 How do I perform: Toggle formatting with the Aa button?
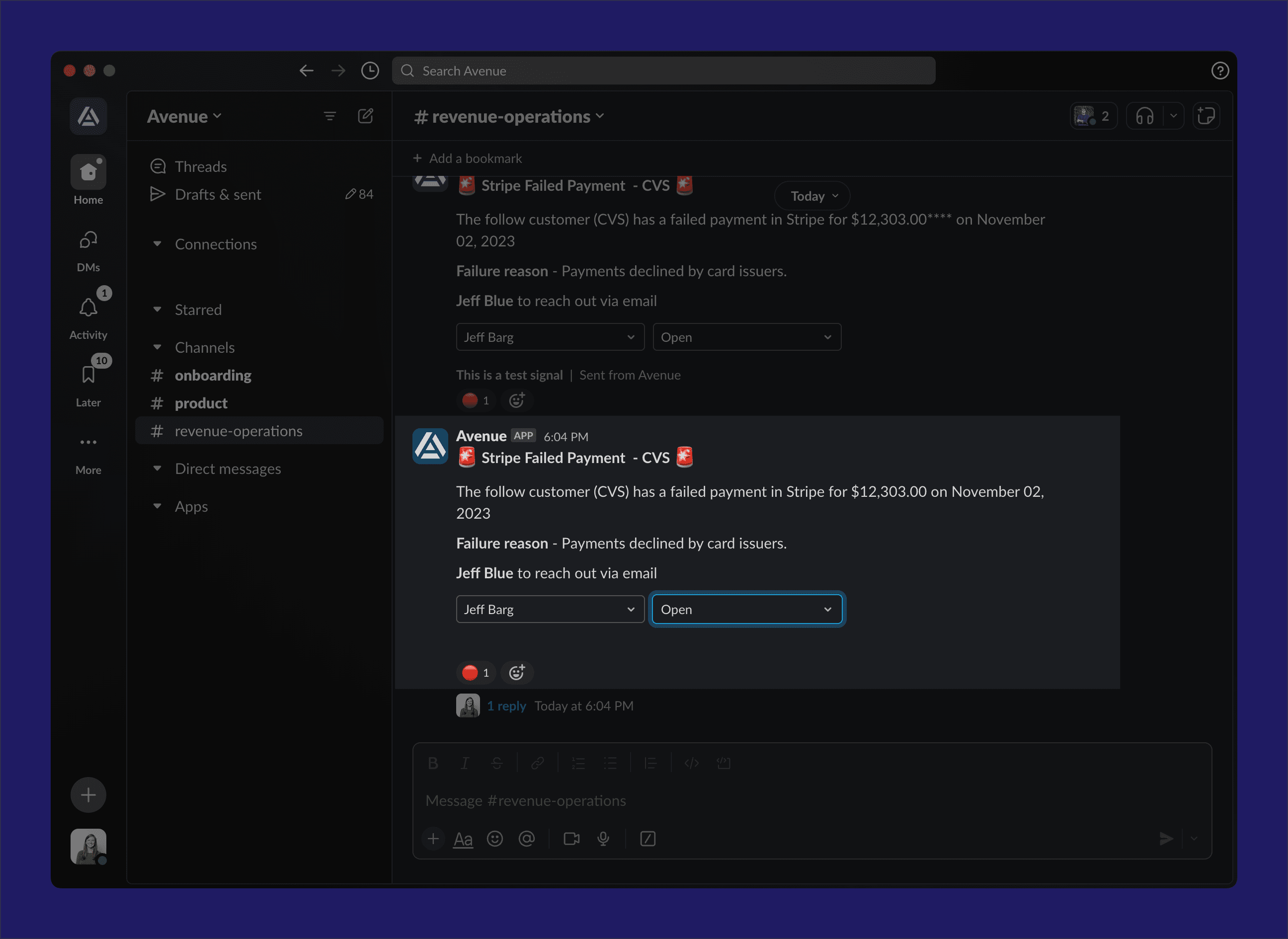(x=463, y=839)
